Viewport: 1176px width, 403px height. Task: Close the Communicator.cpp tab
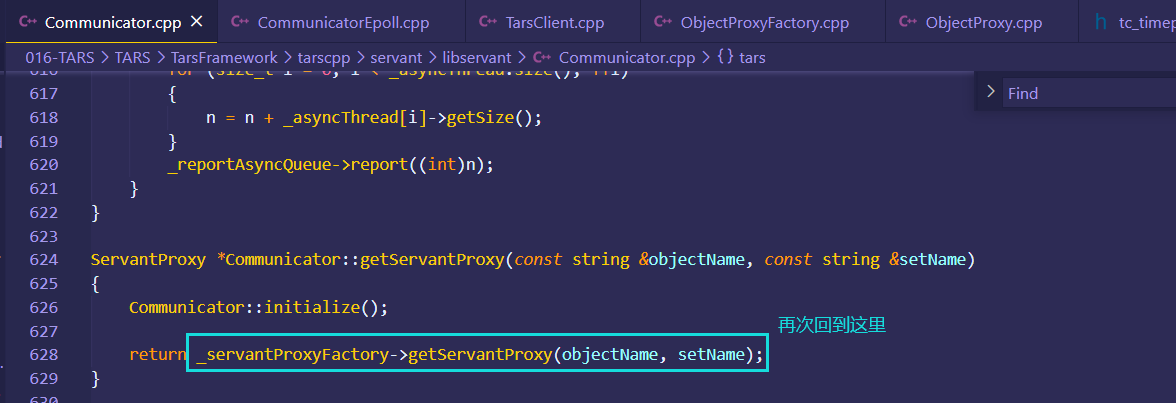197,22
